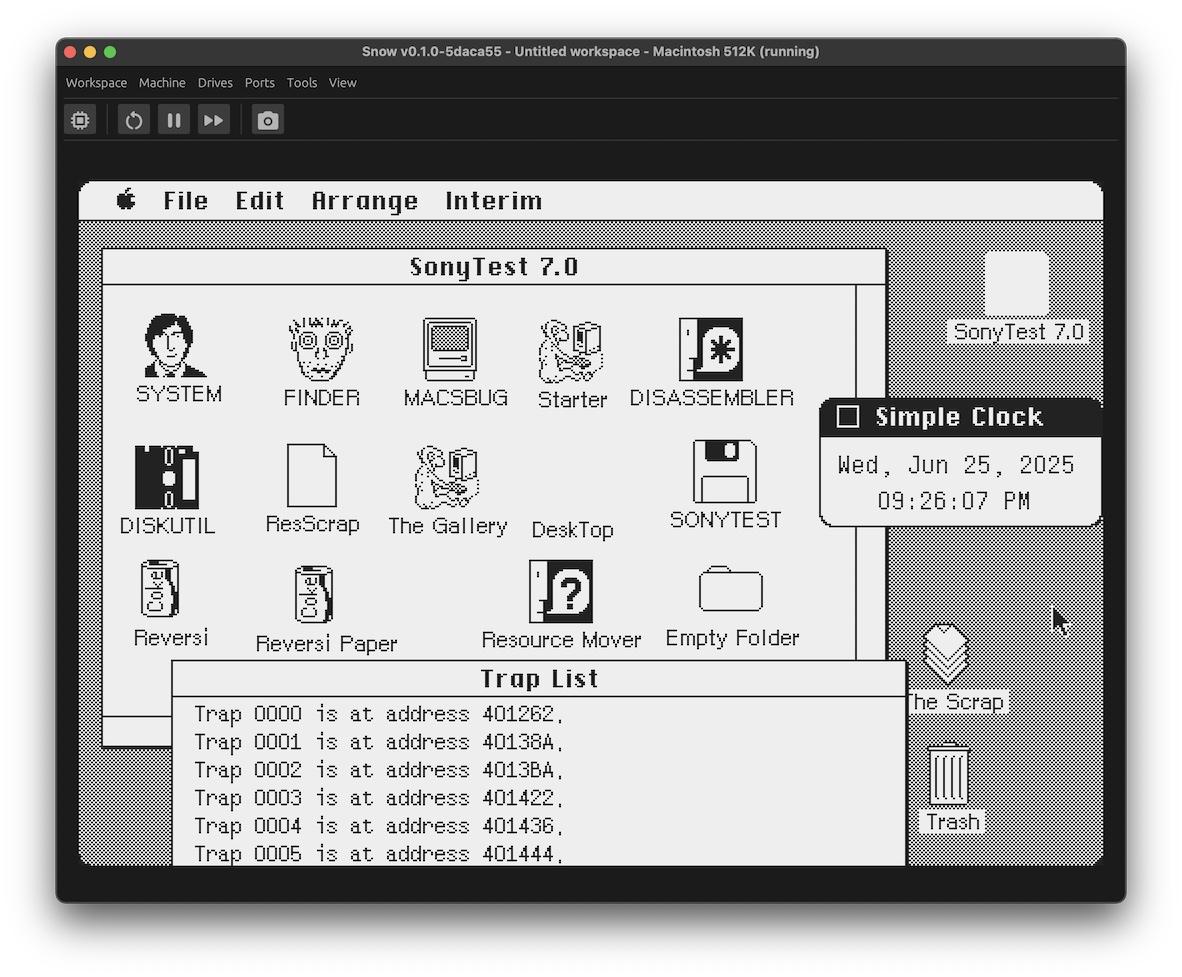1182x977 pixels.
Task: Open the Mac File menu
Action: click(x=185, y=201)
